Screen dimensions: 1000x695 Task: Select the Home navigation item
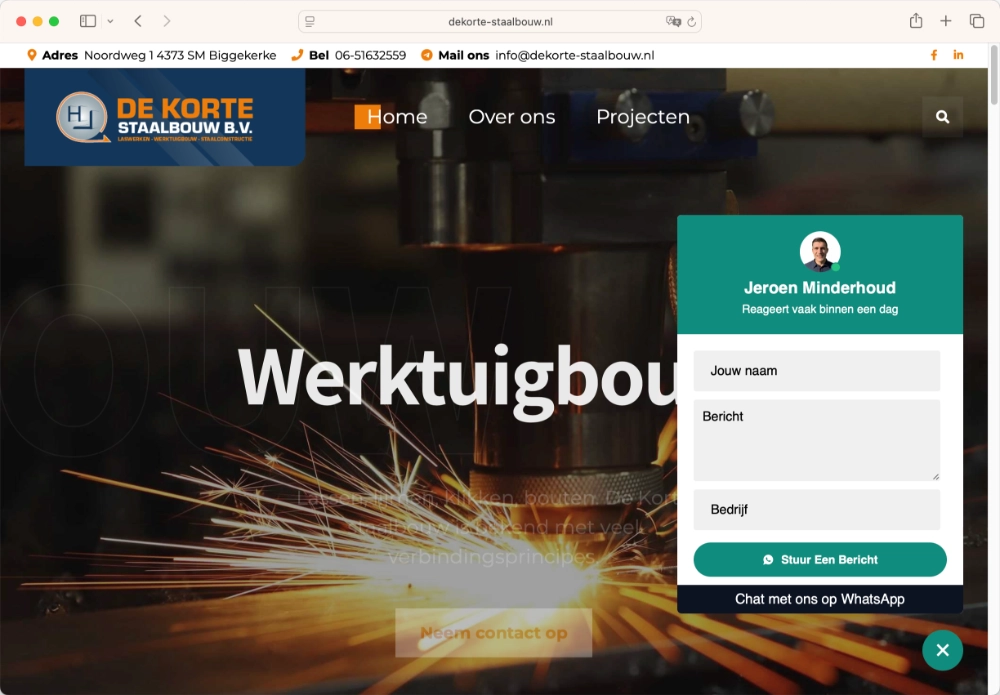[395, 116]
